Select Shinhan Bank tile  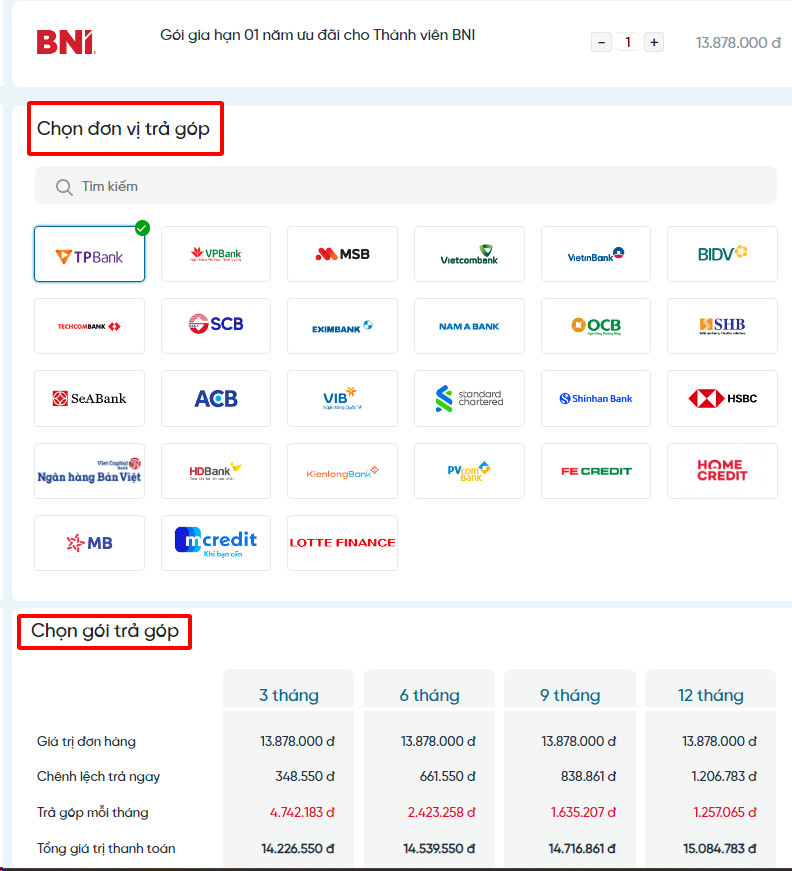[x=596, y=398]
